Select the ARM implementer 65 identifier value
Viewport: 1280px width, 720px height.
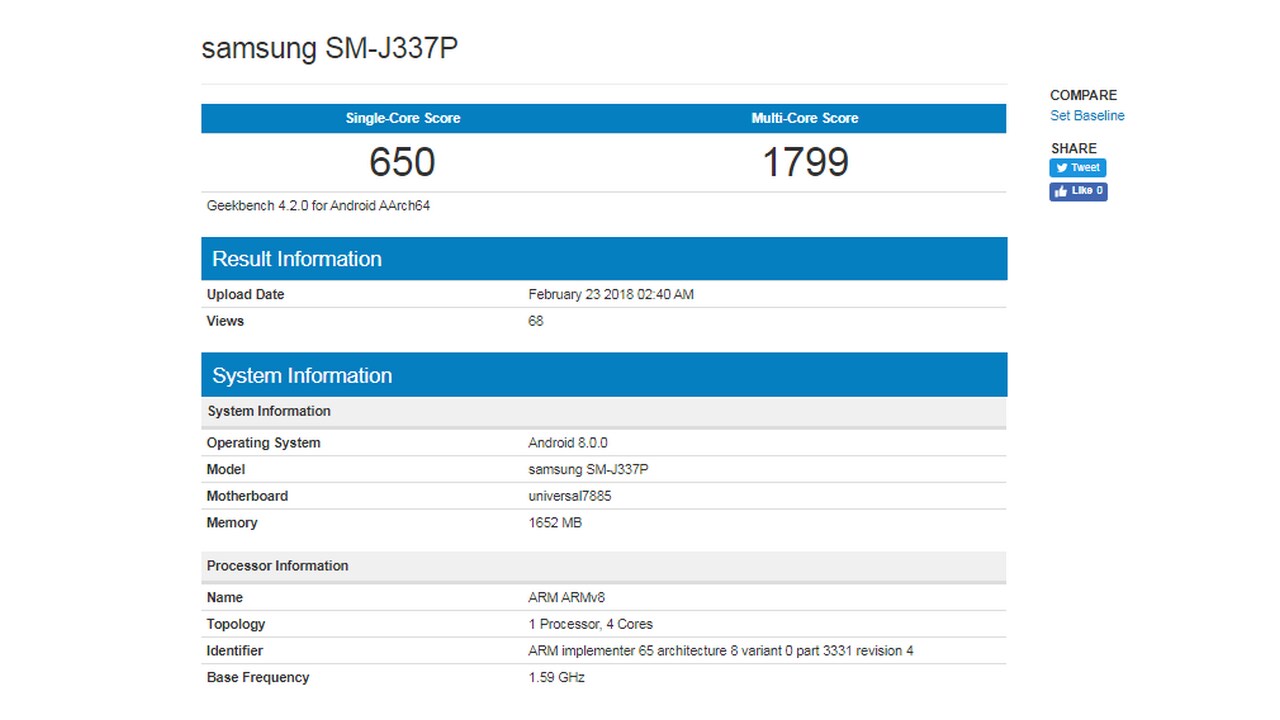[721, 651]
